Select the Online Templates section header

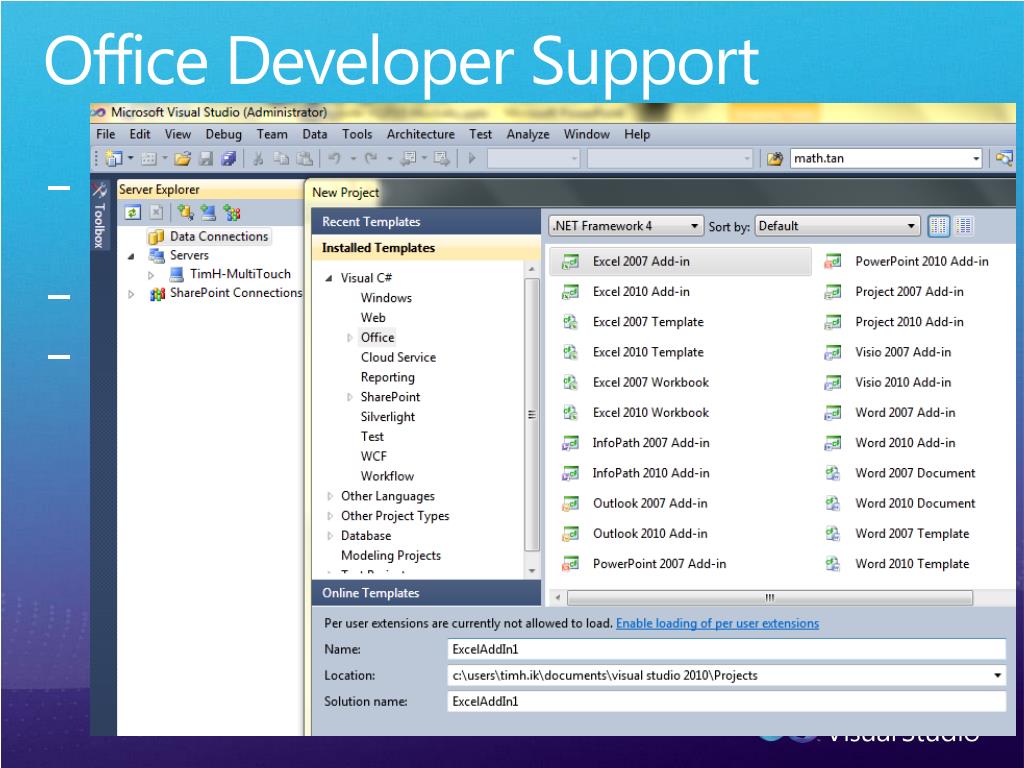(x=426, y=593)
